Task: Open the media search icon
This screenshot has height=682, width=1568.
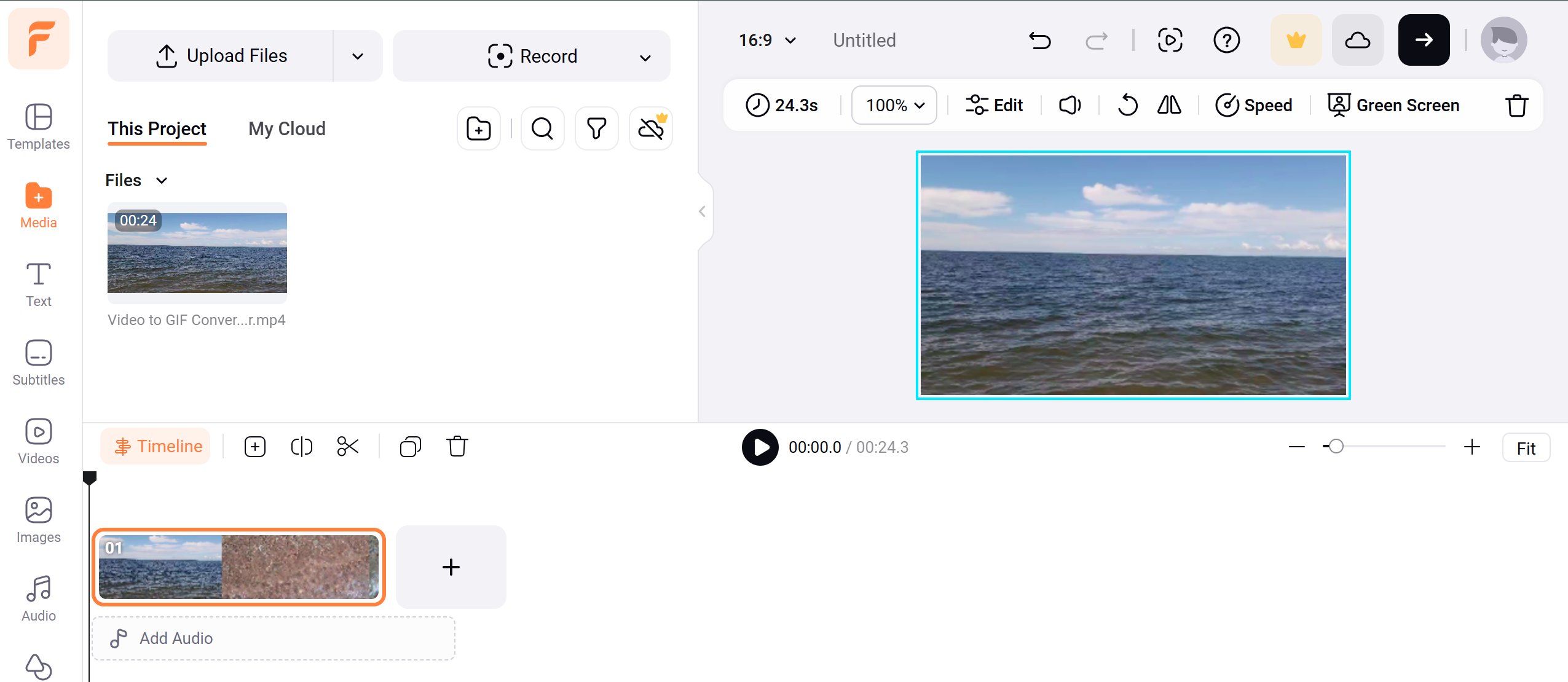Action: (x=542, y=128)
